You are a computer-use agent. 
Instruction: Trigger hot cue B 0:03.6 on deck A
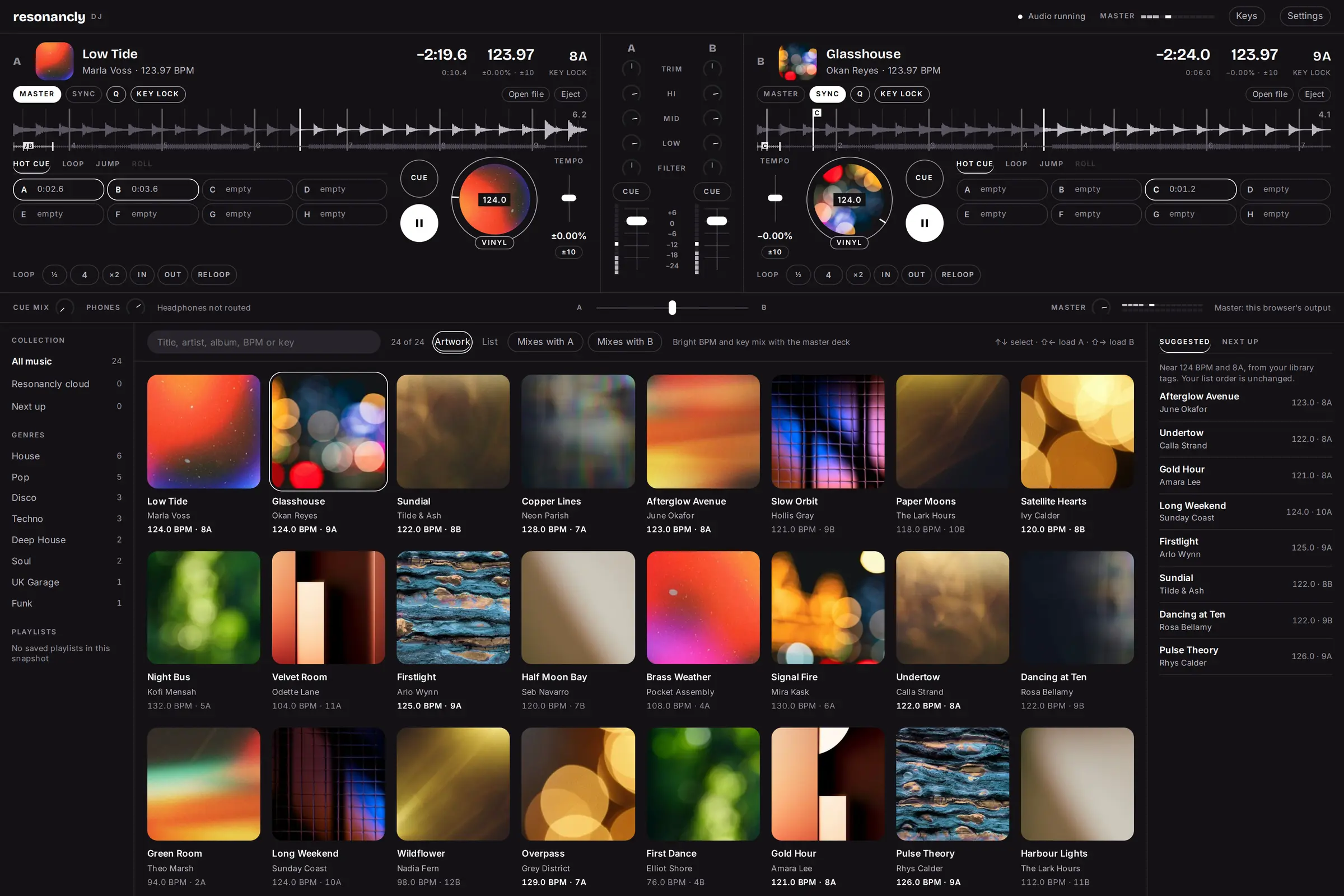coord(153,189)
